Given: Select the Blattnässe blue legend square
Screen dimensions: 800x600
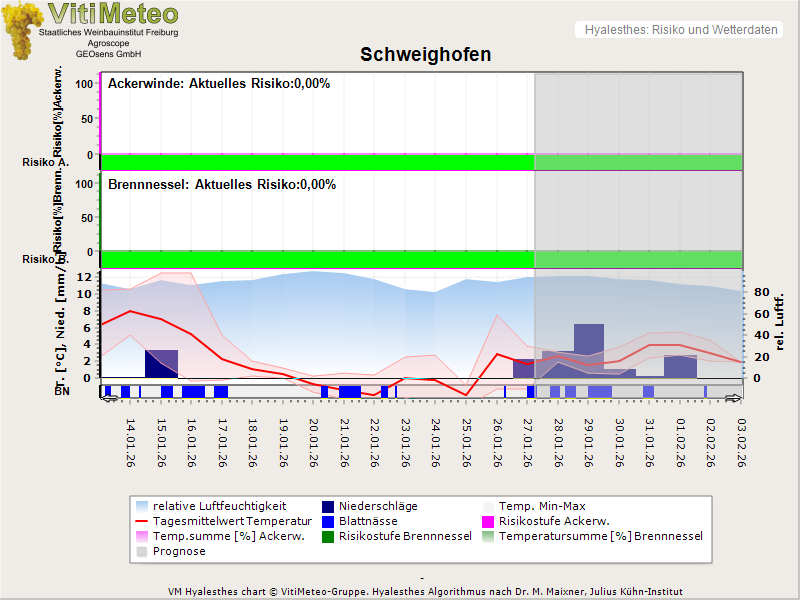Looking at the screenshot, I should click(328, 520).
